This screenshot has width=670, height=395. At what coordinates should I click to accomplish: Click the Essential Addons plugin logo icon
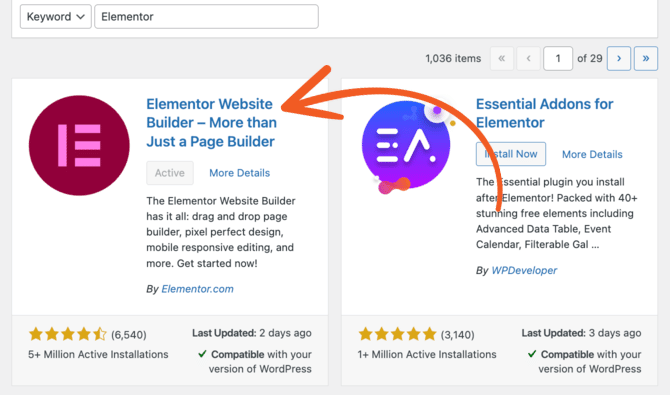click(406, 146)
